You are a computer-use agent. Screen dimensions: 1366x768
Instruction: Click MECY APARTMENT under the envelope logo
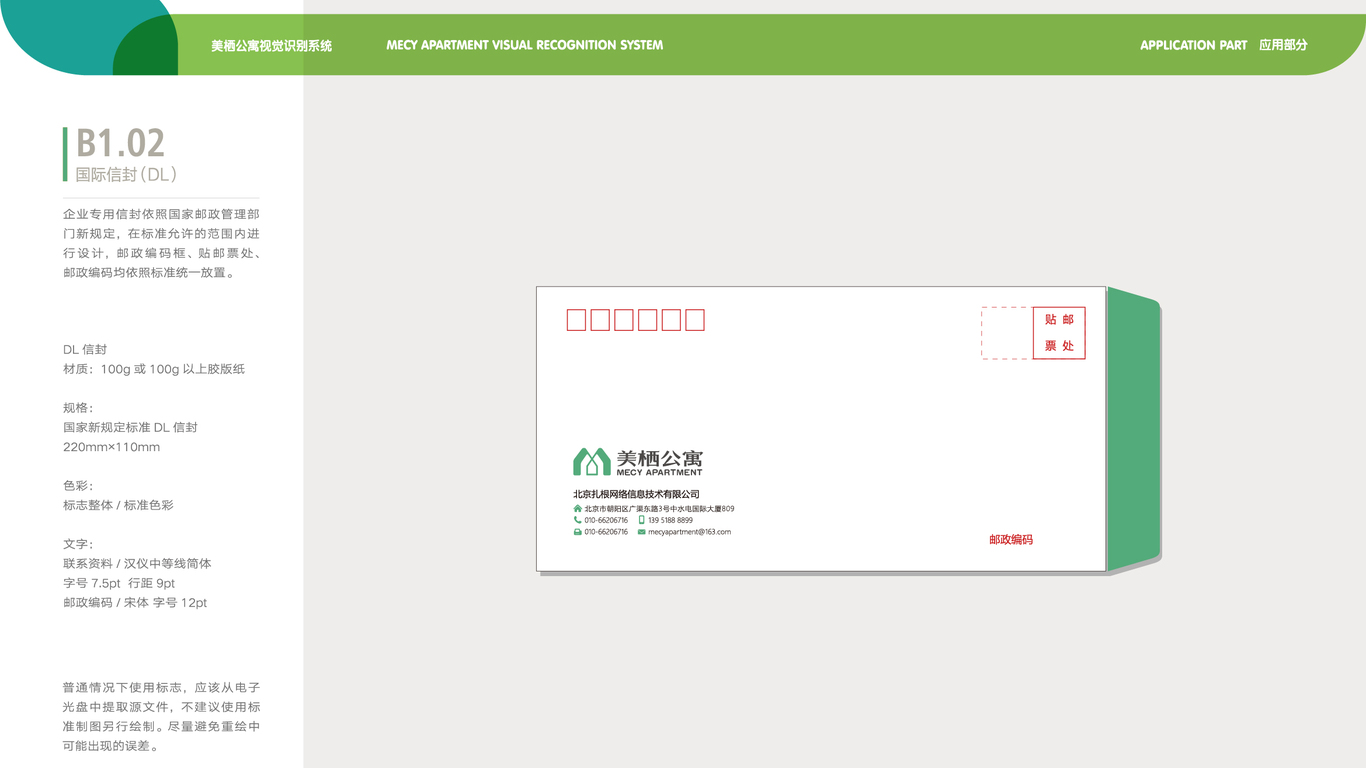tap(659, 472)
